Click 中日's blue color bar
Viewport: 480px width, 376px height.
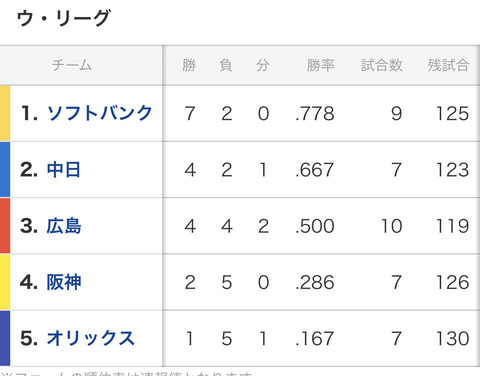[5, 169]
